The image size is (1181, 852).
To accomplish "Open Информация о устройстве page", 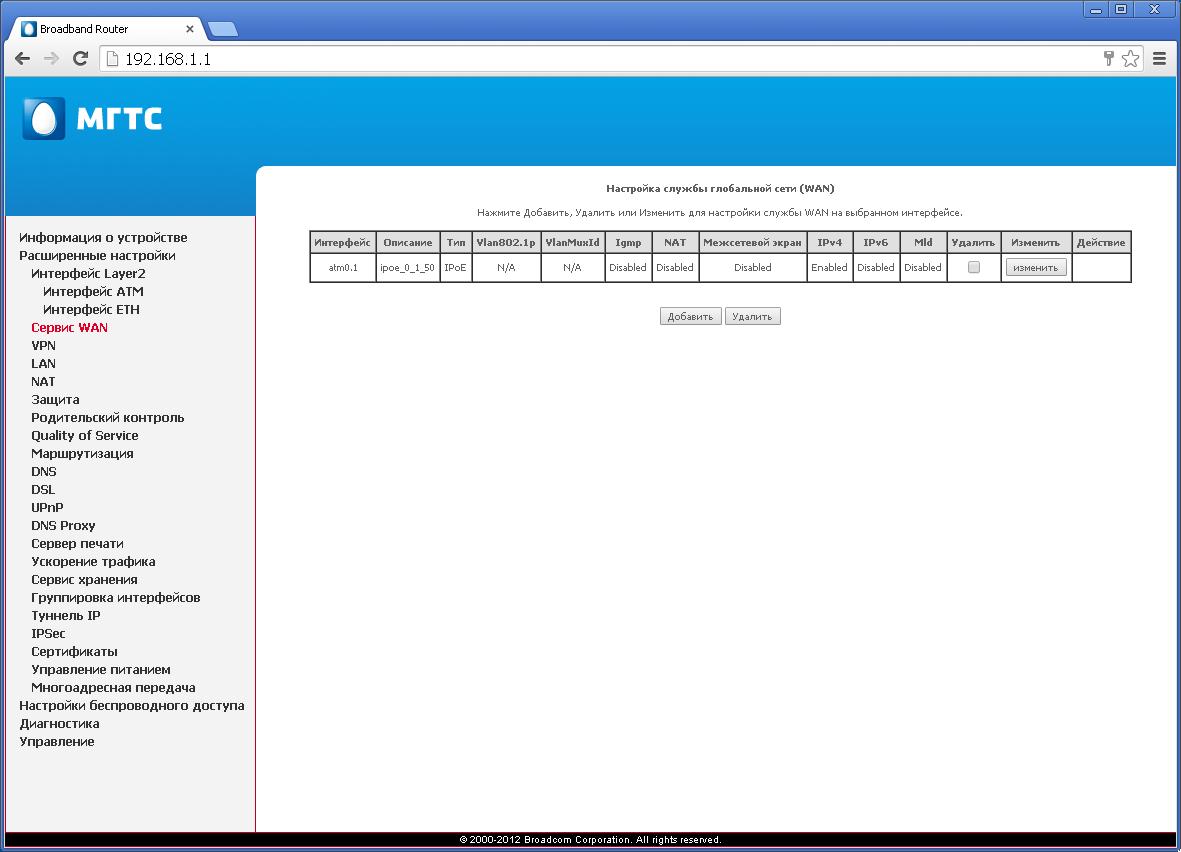I will tap(103, 237).
